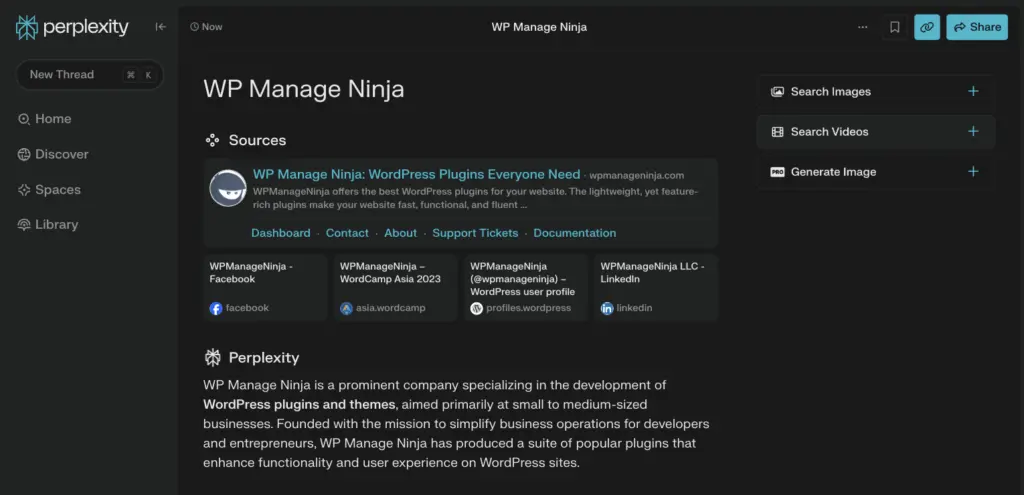The width and height of the screenshot is (1024, 495).
Task: Click the Perplexity answer section icon
Action: click(212, 358)
